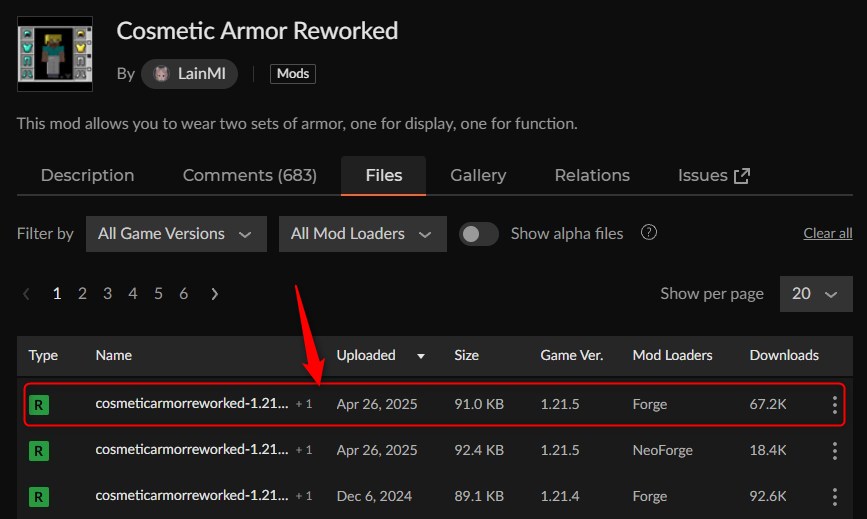Screen dimensions: 867x519
Task: Click the Mod Loaders column header
Action: point(672,355)
